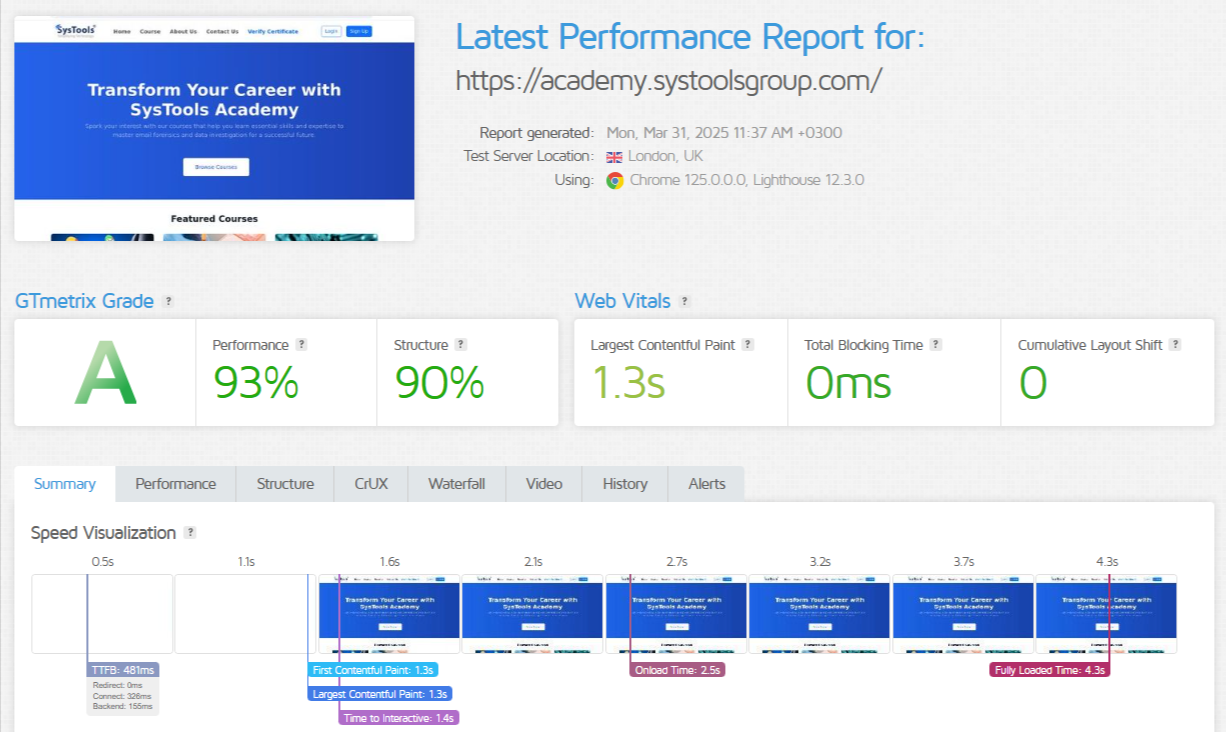The image size is (1226, 732).
Task: Click the London, UK location text
Action: (665, 157)
